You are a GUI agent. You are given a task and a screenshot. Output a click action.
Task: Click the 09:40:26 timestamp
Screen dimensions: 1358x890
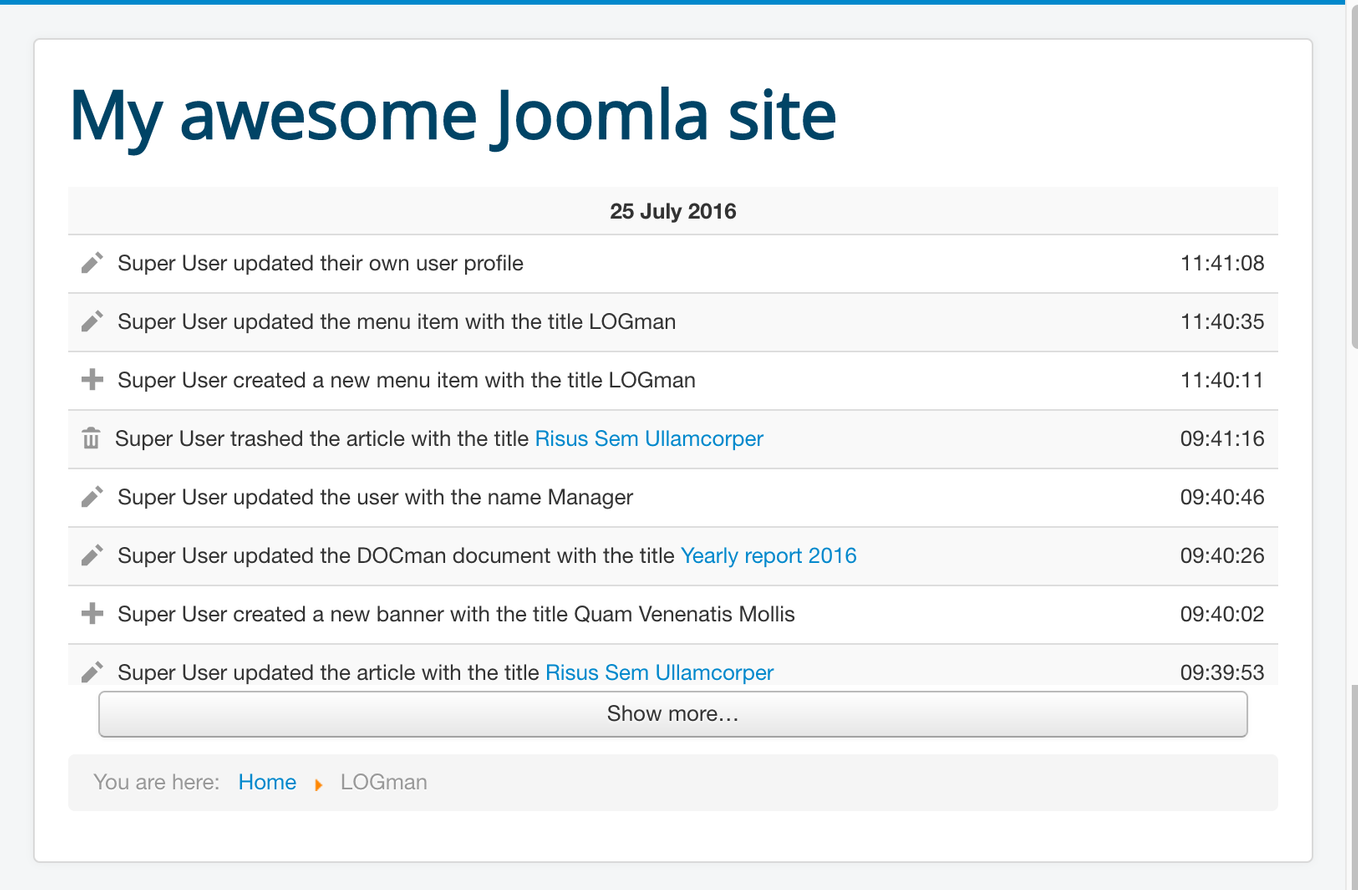1222,555
